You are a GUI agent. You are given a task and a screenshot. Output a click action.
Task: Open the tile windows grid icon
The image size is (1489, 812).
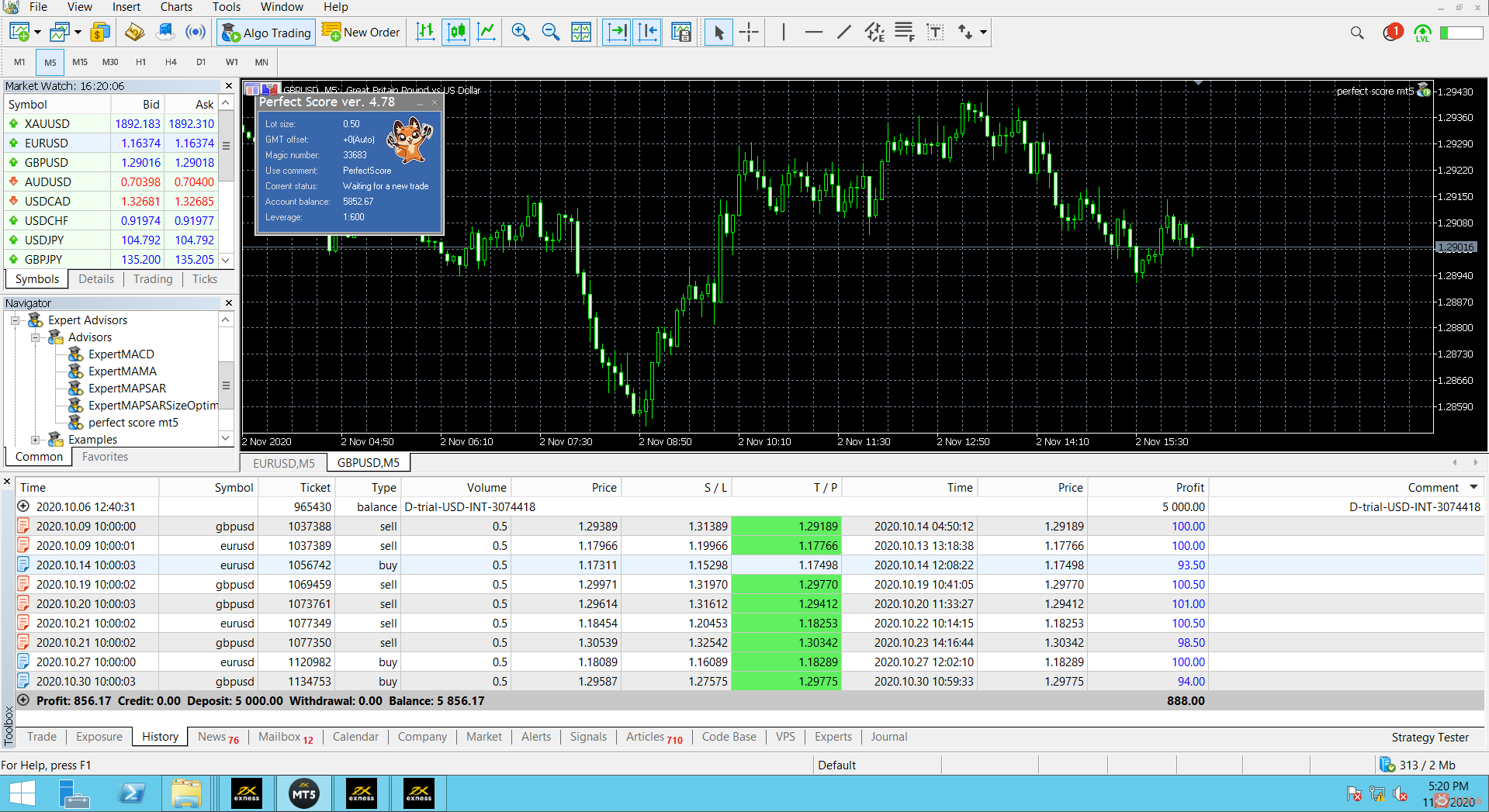coord(581,32)
